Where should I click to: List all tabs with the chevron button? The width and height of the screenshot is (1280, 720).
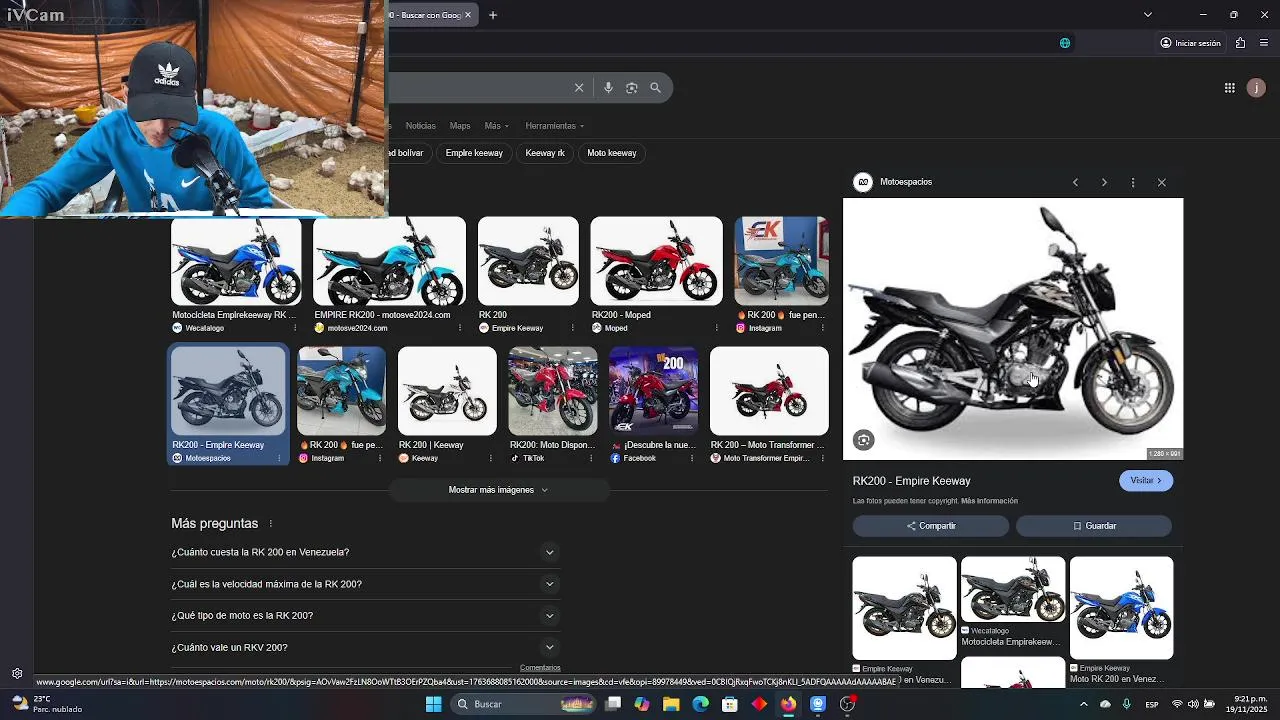(x=1147, y=15)
